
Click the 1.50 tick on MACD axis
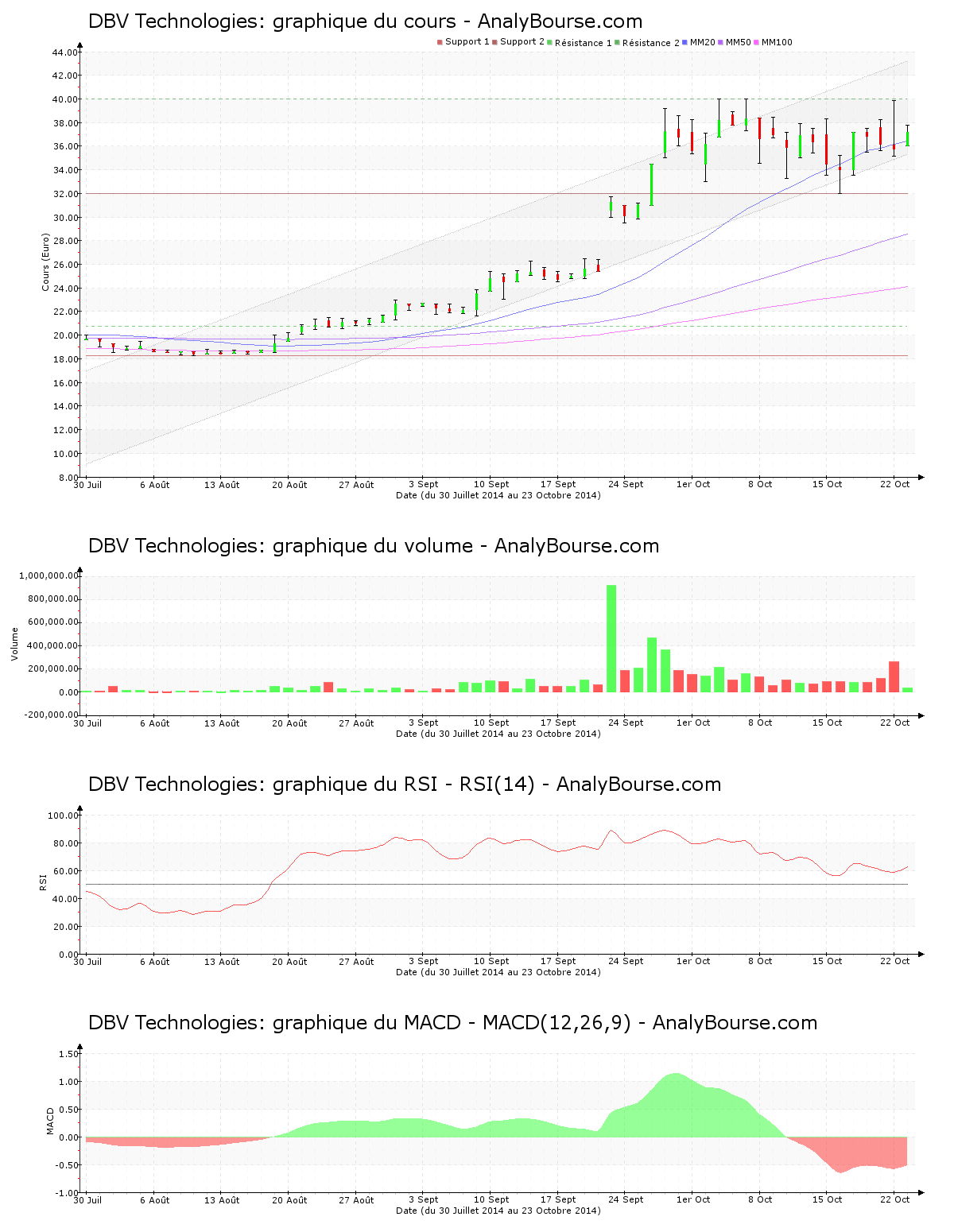pos(69,1054)
